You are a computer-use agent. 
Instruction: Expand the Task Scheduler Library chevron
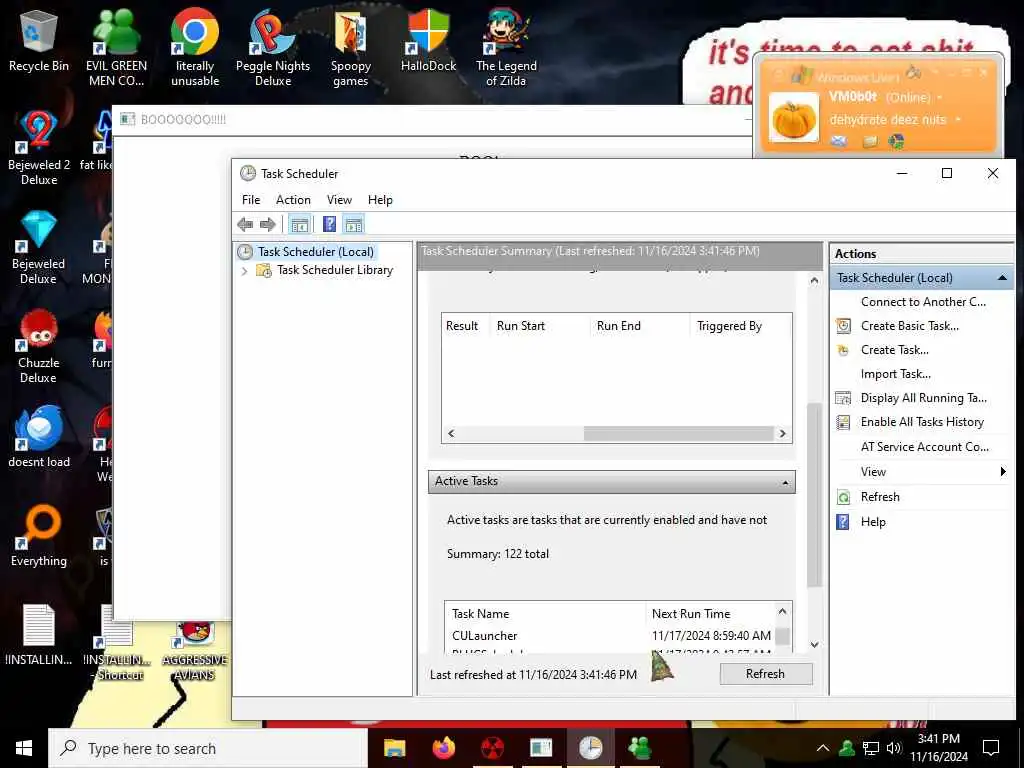click(x=244, y=270)
